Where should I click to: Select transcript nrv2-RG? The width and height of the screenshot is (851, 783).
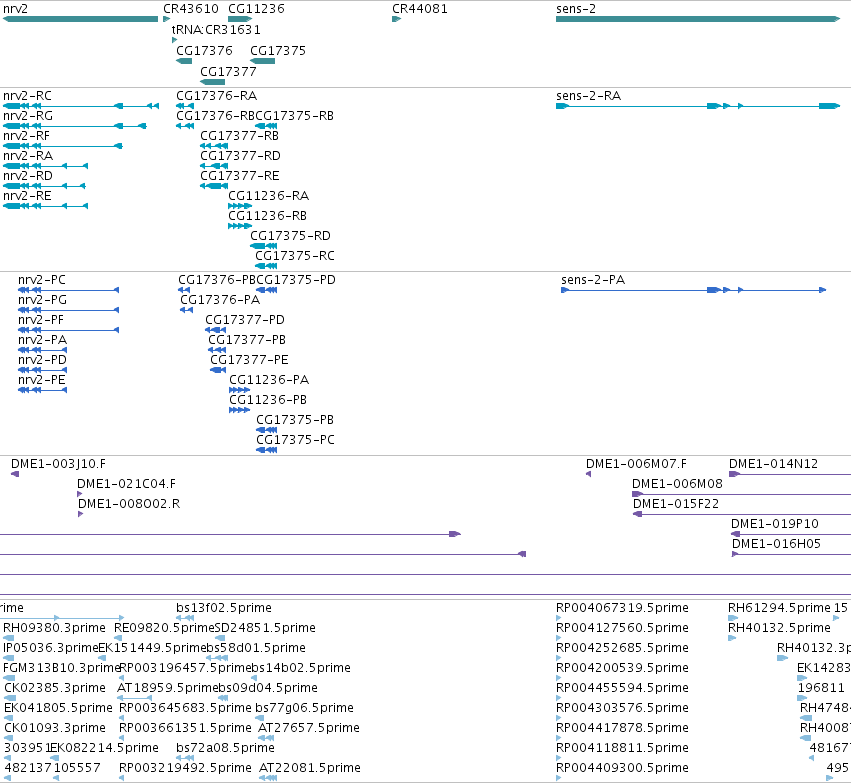point(28,116)
